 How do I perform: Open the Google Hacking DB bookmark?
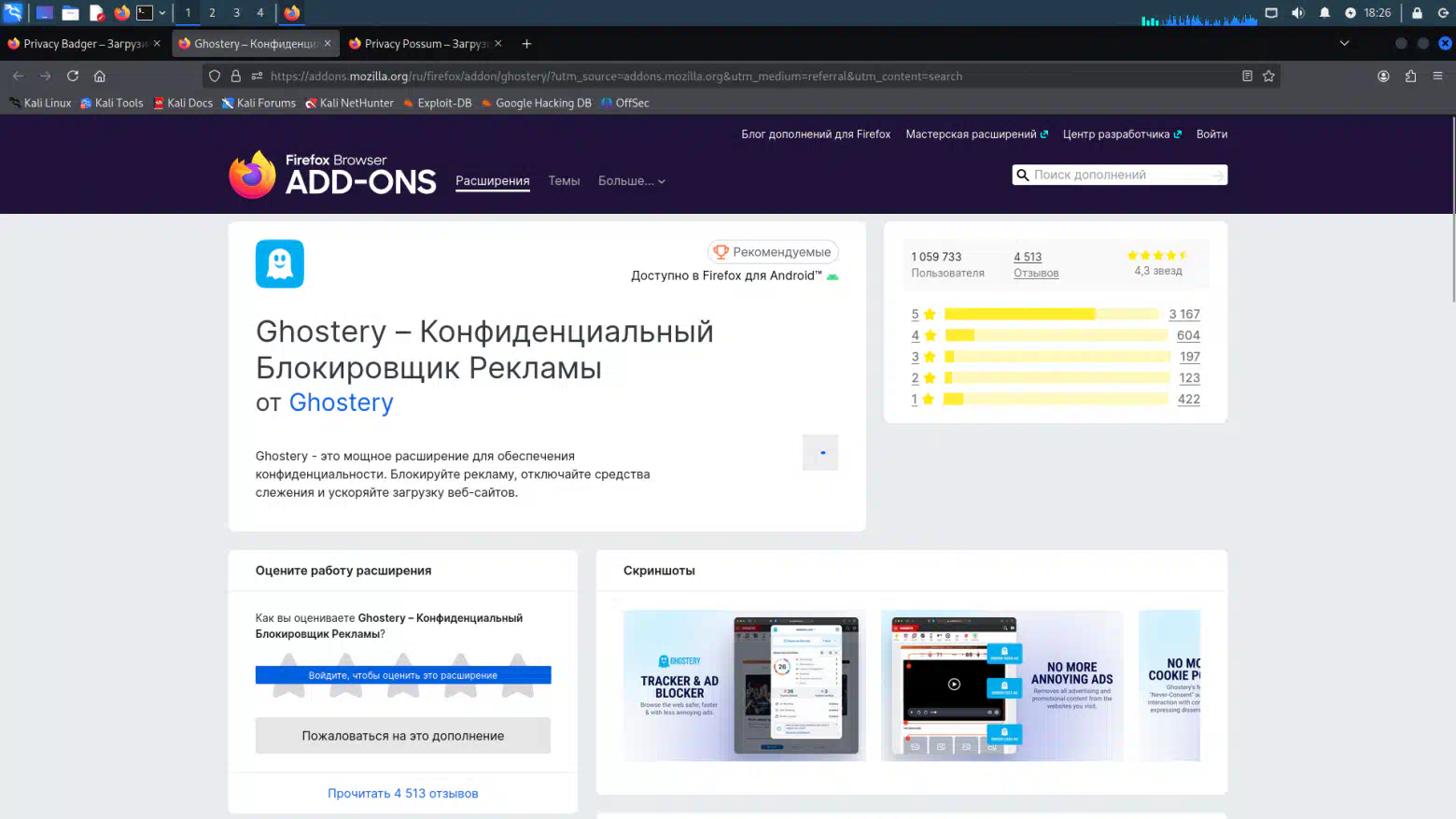coord(536,104)
